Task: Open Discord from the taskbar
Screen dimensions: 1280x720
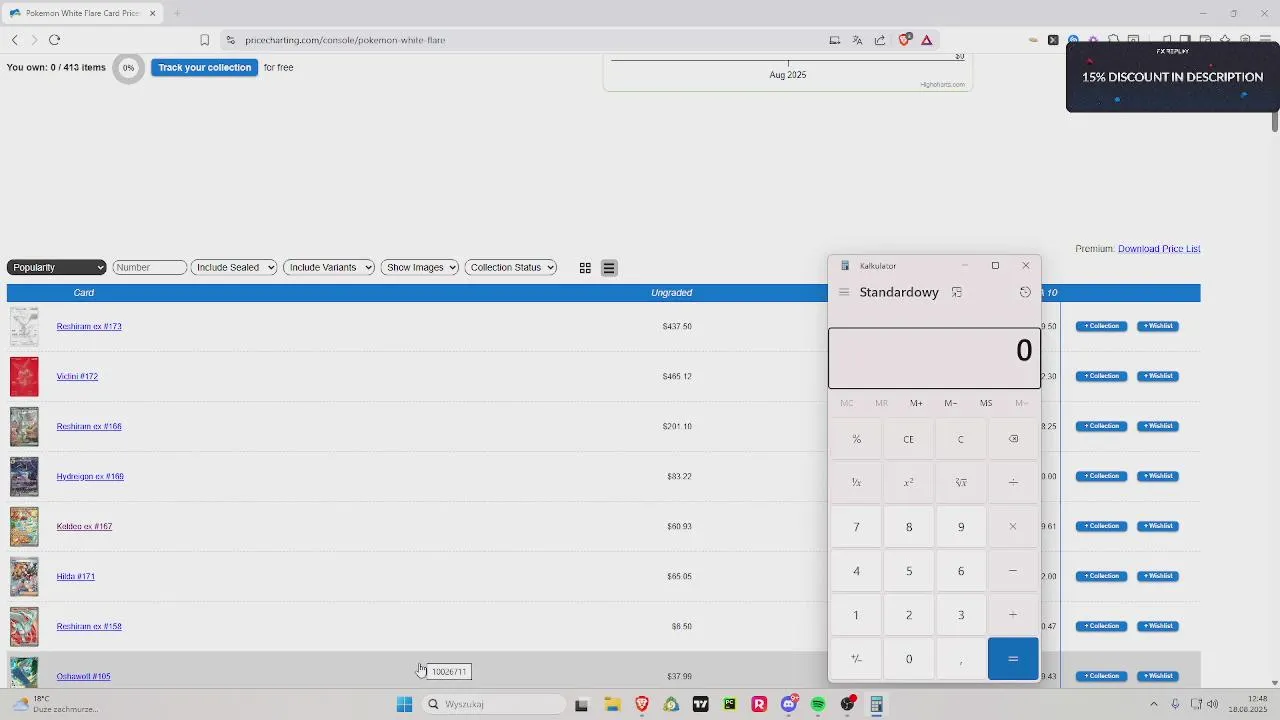Action: [789, 705]
